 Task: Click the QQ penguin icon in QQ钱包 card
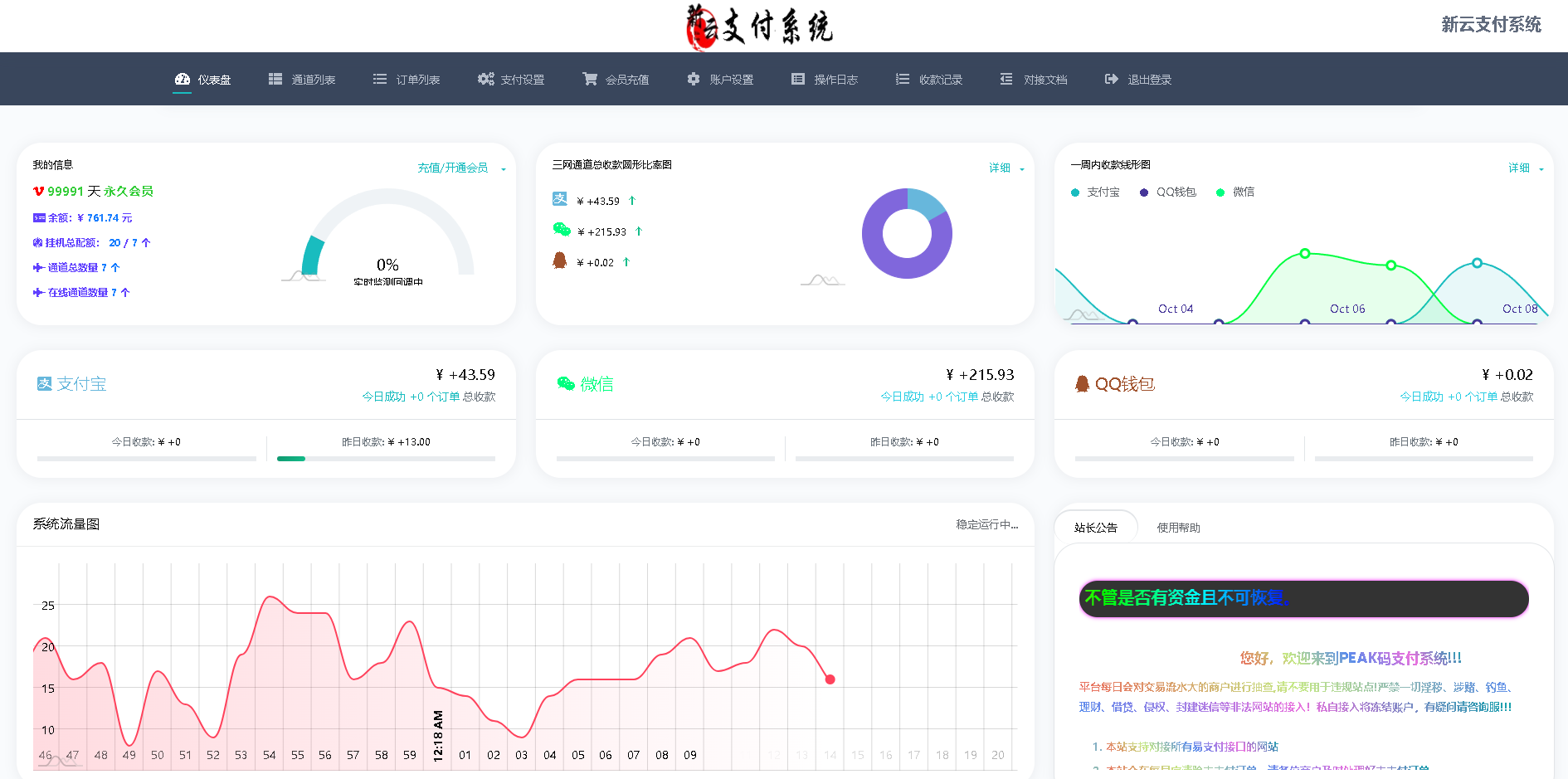pyautogui.click(x=1082, y=384)
